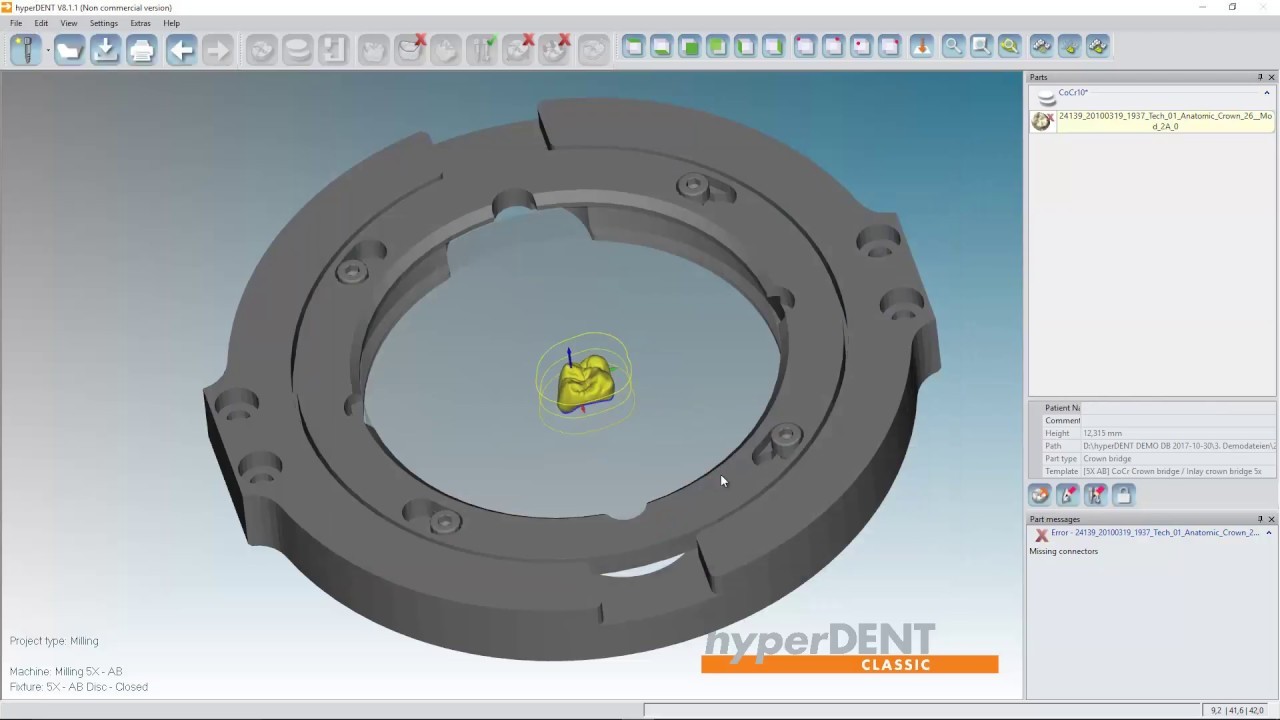Click first parts display mode icon
This screenshot has width=1280, height=720.
click(x=1041, y=46)
